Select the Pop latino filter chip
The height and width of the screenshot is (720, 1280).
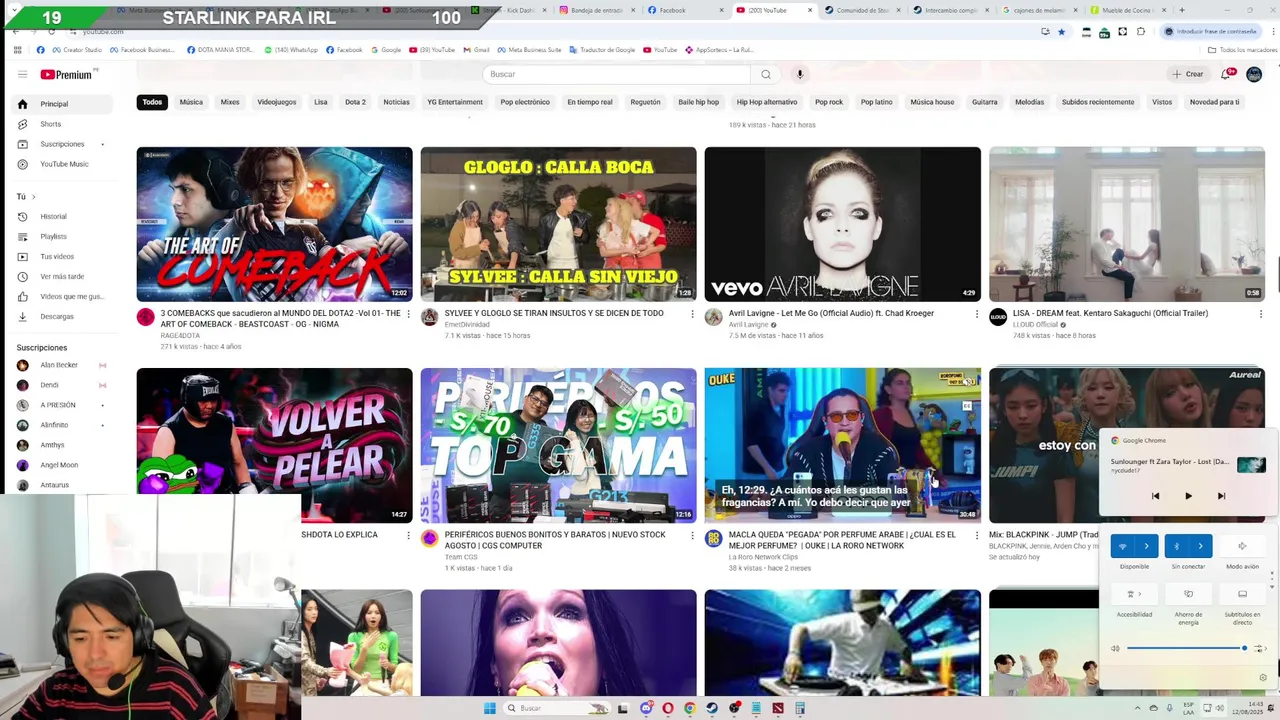pos(876,102)
